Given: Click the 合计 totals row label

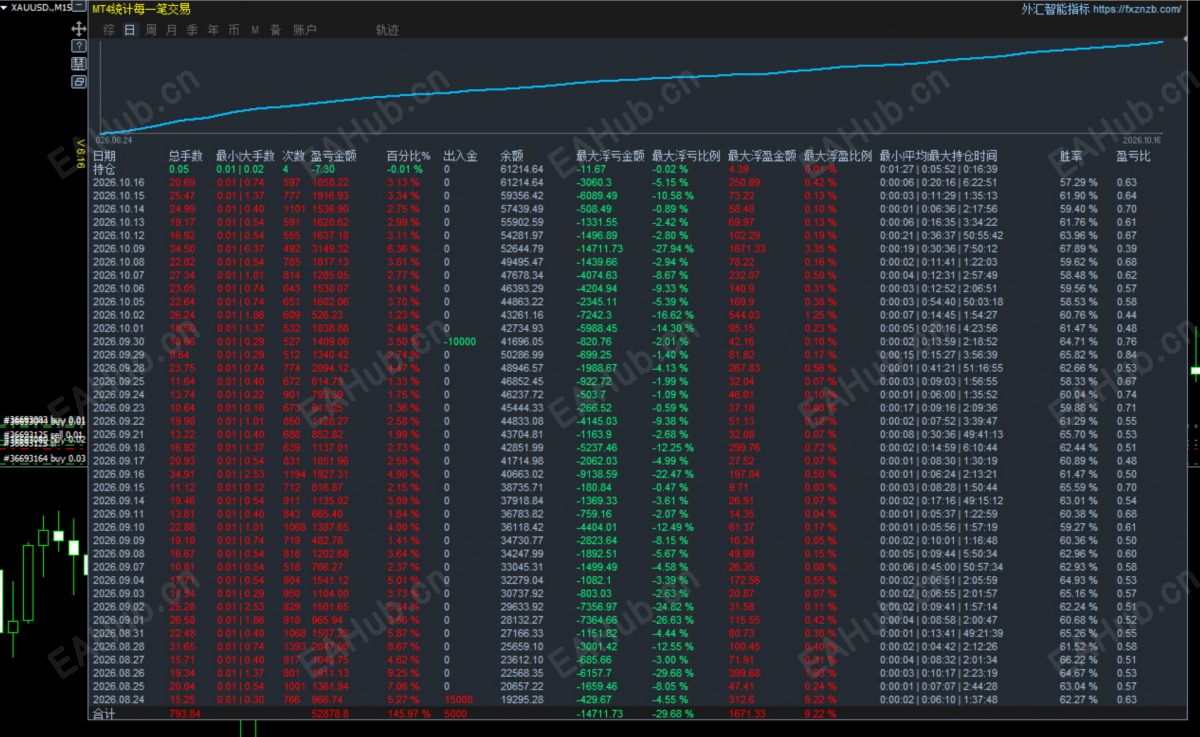Looking at the screenshot, I should (x=104, y=714).
